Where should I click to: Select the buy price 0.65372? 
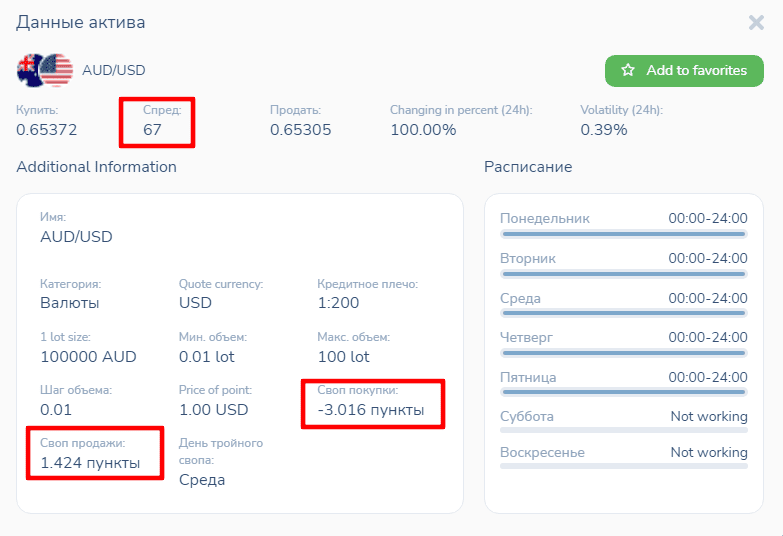46,130
